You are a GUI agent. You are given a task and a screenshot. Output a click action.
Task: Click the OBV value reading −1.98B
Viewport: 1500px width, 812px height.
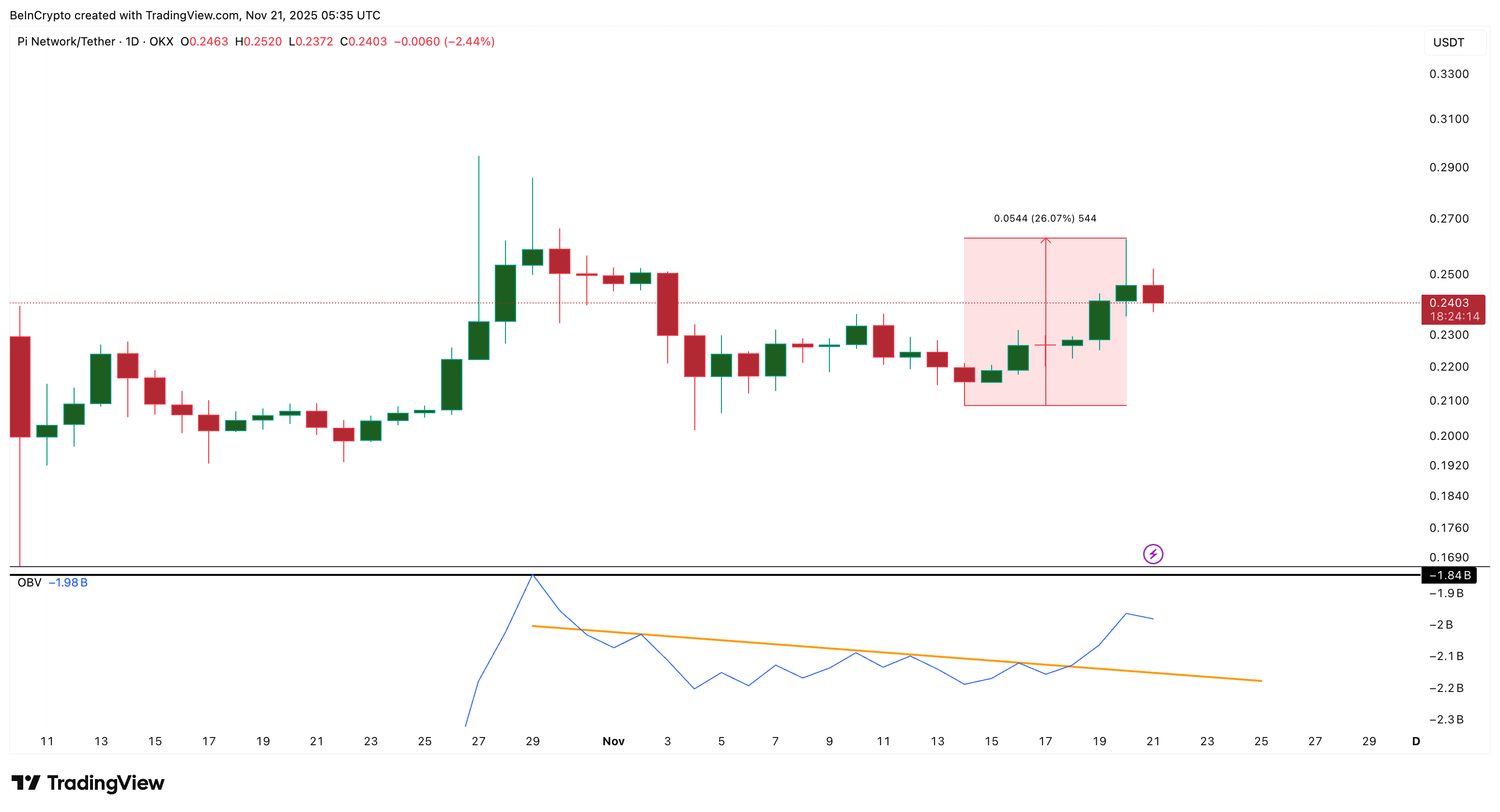click(x=68, y=582)
